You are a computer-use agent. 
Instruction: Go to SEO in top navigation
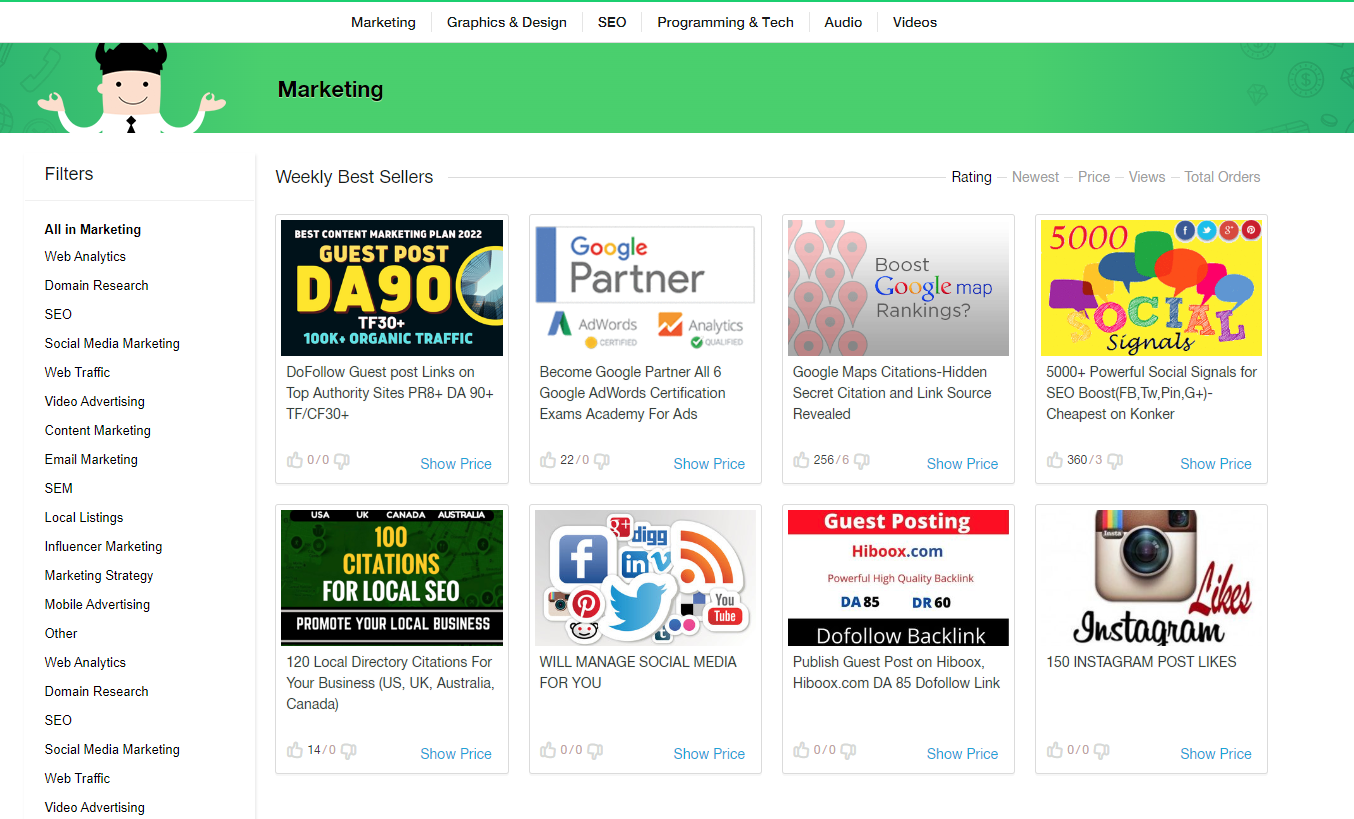tap(612, 22)
